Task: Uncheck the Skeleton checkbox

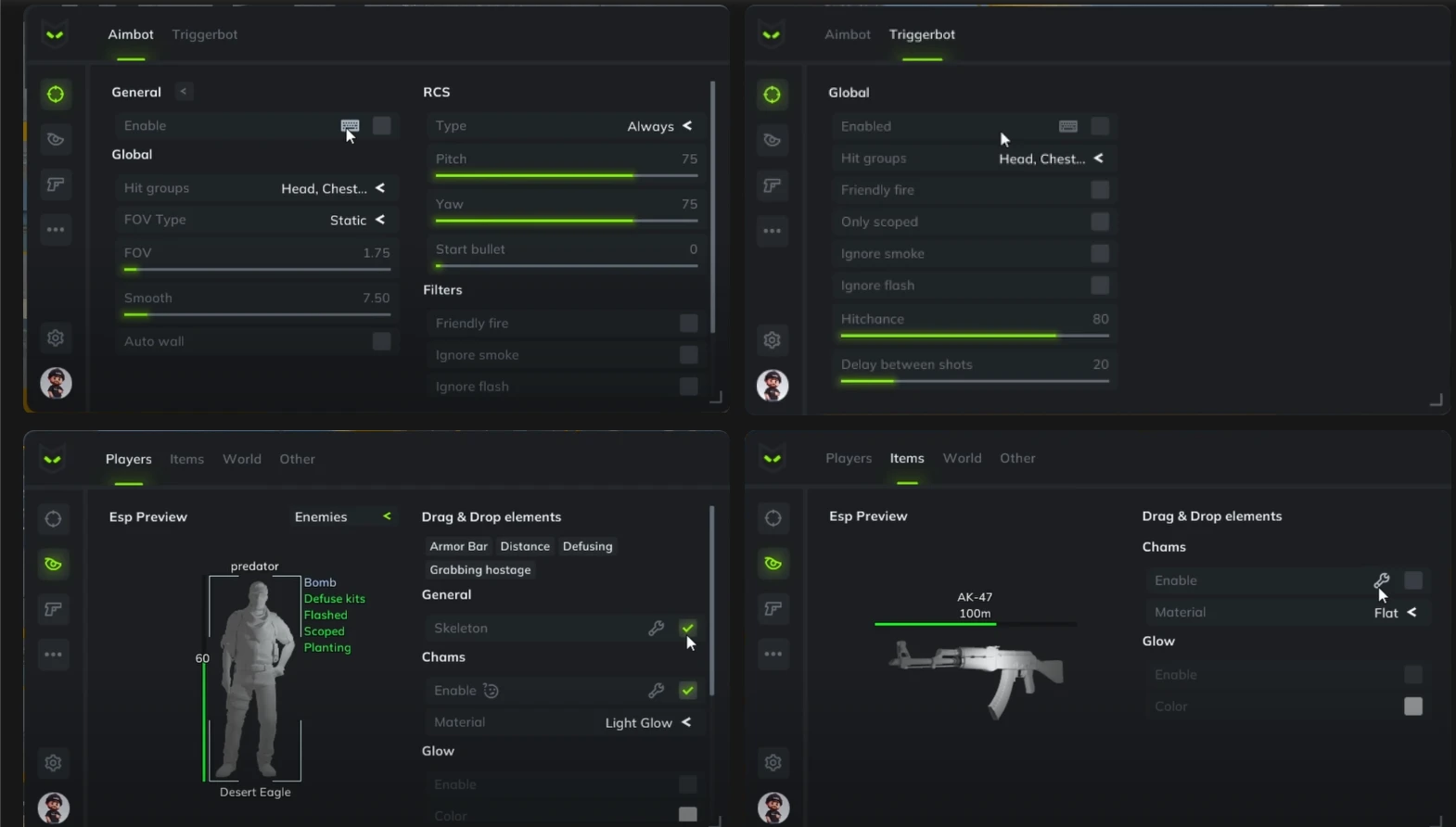Action: 688,628
